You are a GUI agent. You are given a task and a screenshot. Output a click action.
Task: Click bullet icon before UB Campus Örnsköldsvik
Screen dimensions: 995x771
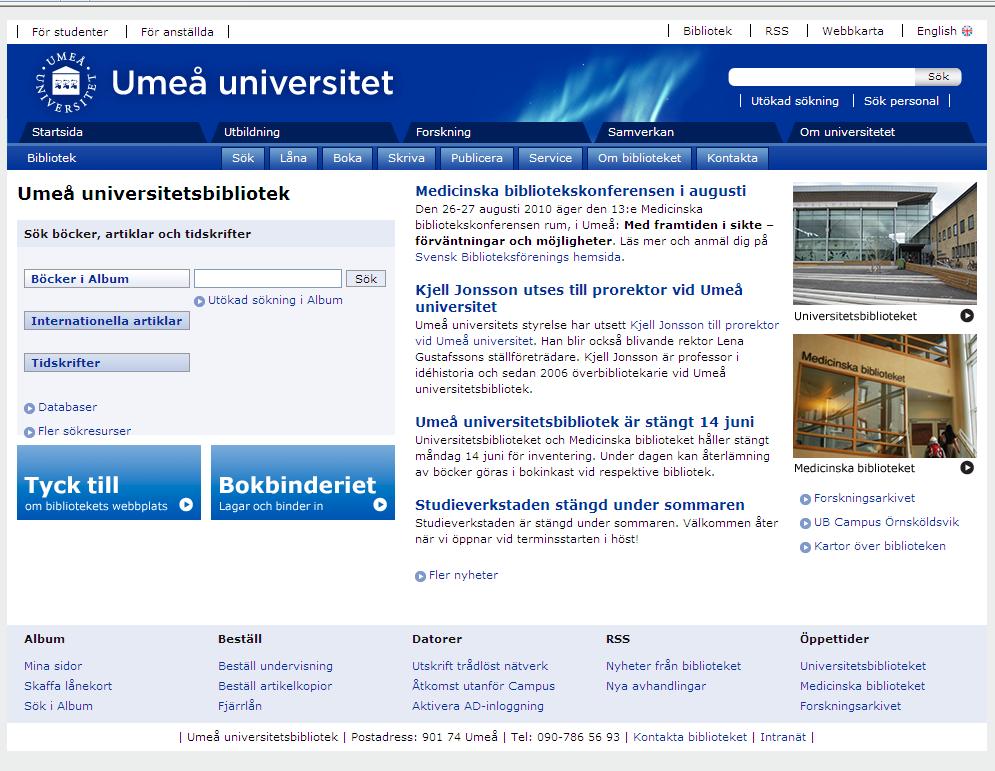coord(805,524)
